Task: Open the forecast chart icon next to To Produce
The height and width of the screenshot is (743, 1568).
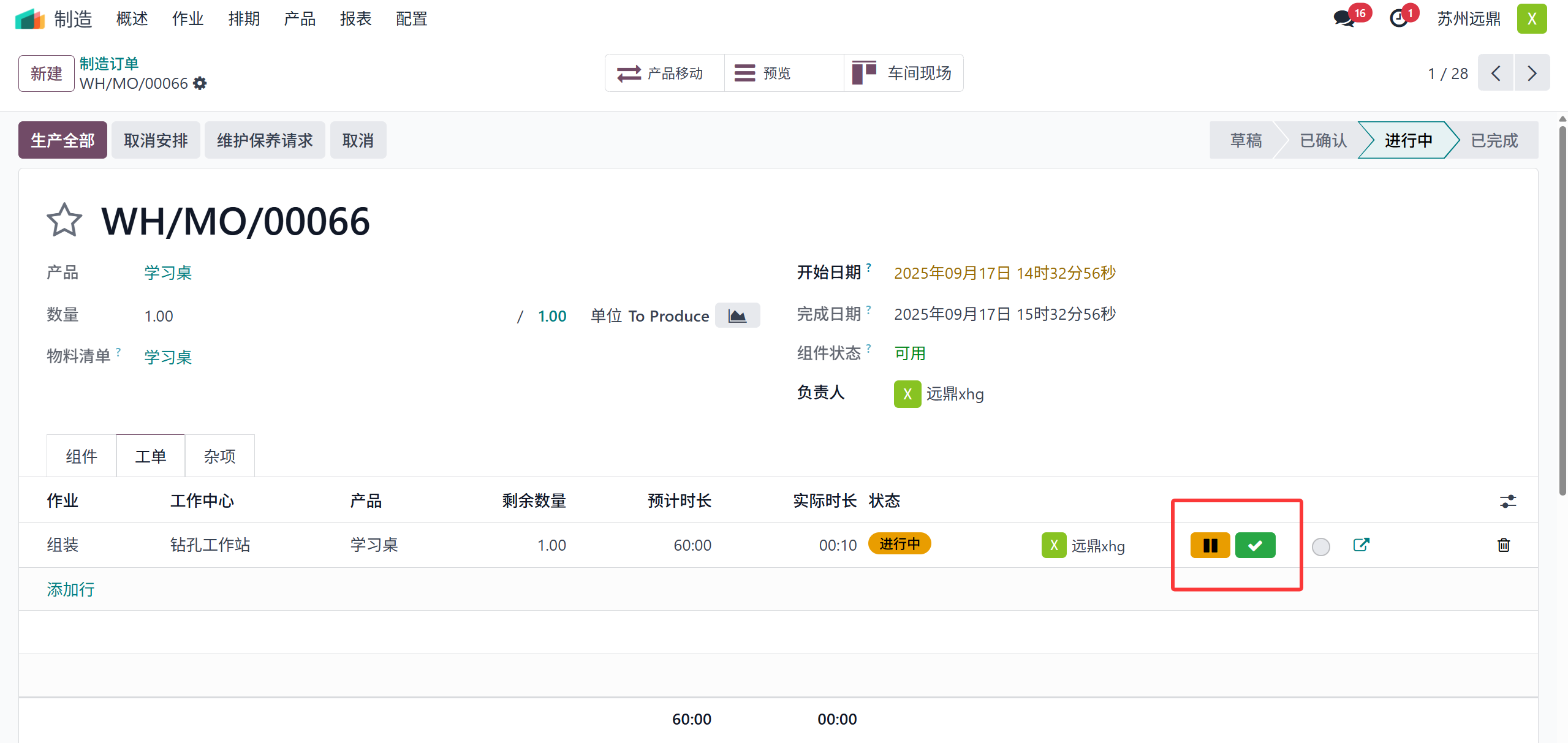Action: (737, 316)
